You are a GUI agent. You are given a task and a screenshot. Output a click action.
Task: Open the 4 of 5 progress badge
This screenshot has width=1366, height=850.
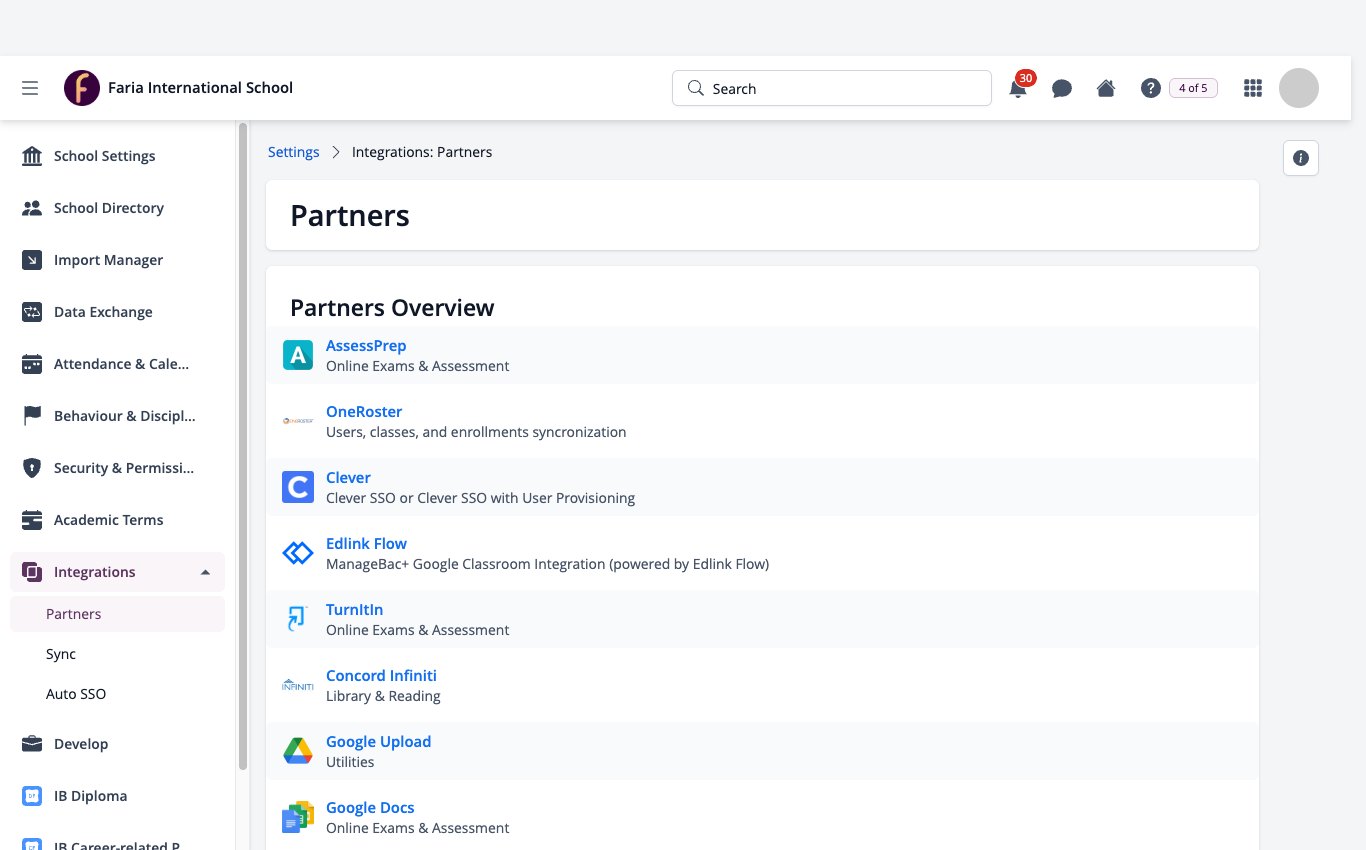pos(1193,88)
